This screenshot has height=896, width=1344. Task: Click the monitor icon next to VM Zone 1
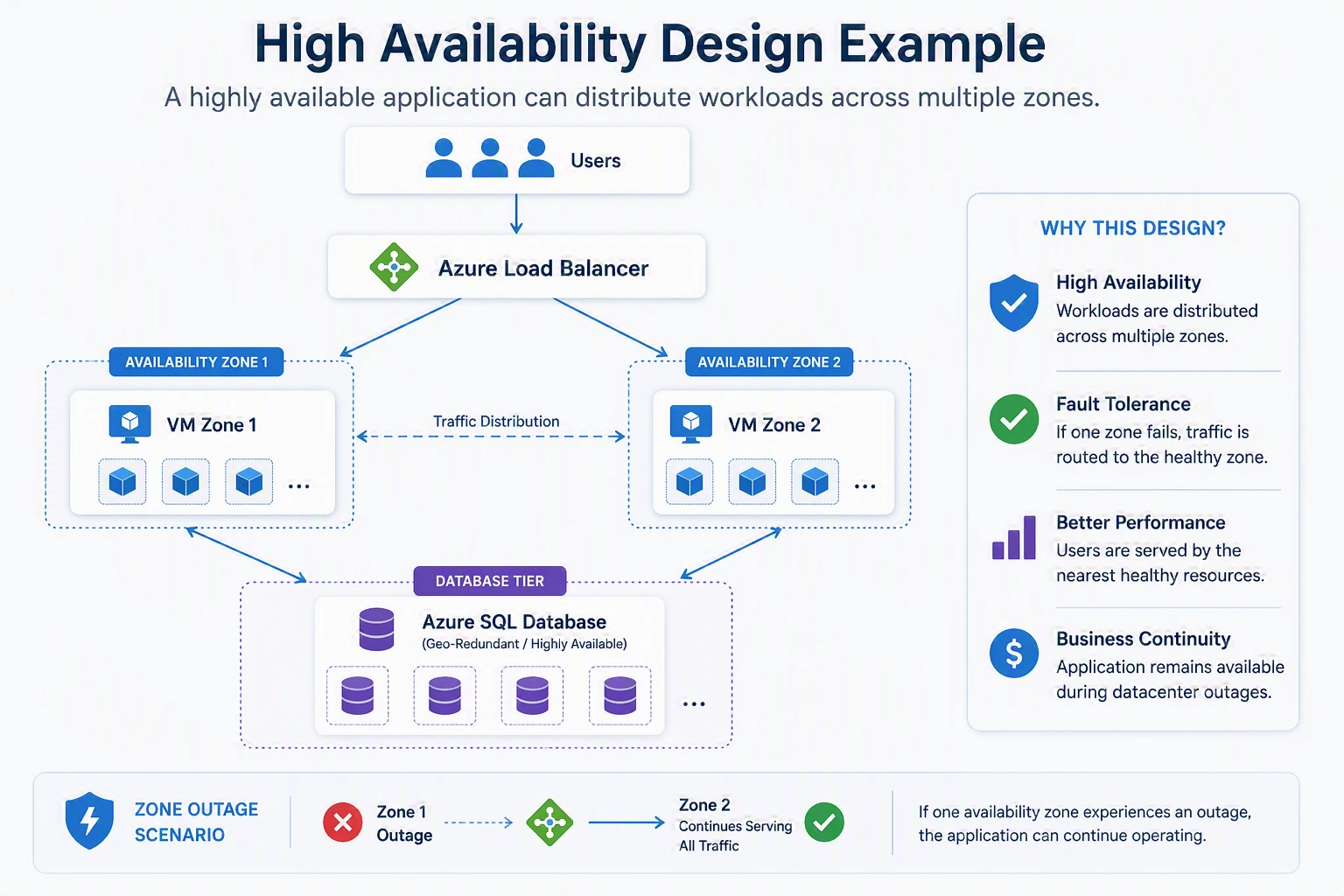pos(129,424)
